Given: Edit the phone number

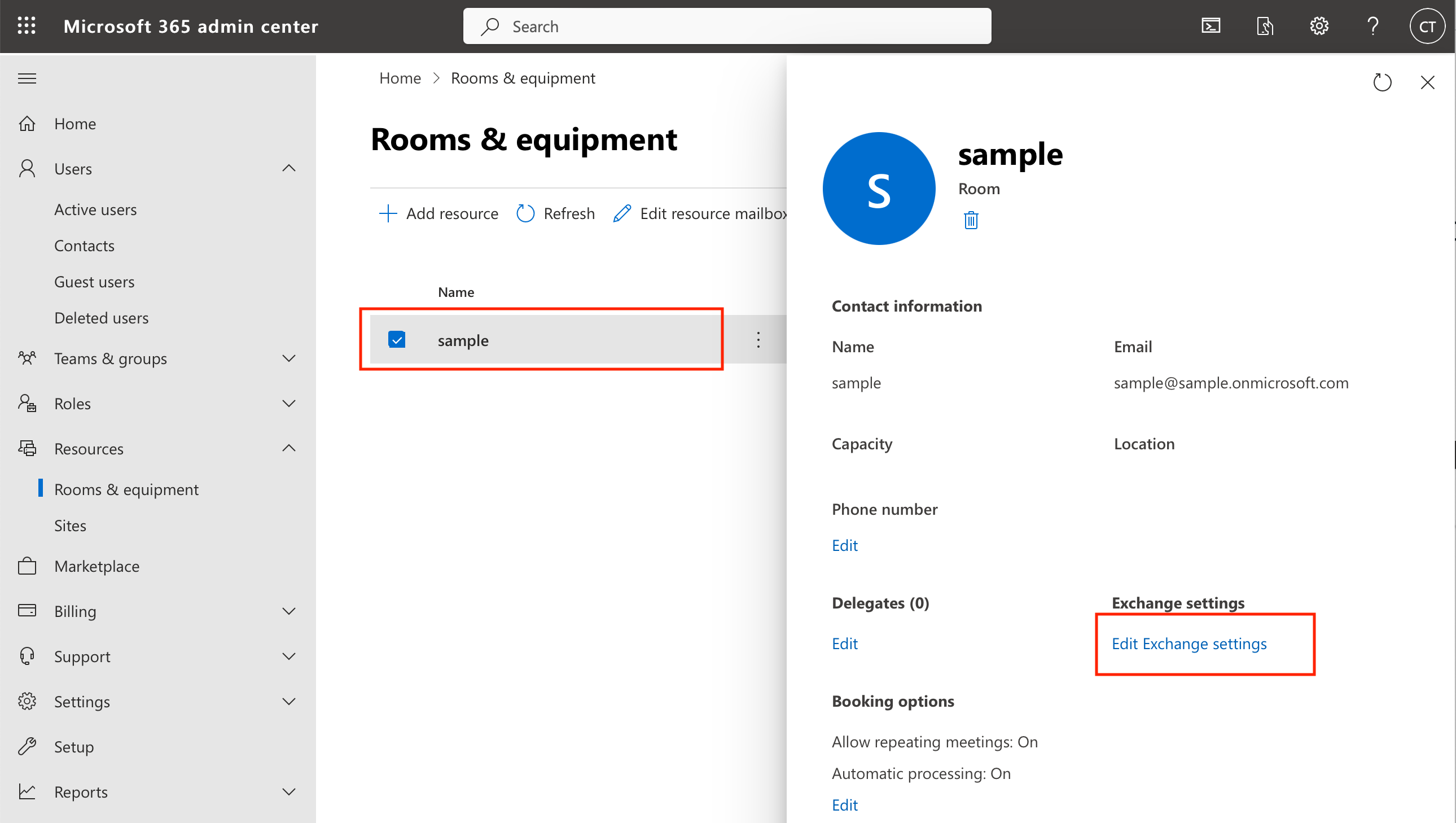Looking at the screenshot, I should (x=844, y=544).
